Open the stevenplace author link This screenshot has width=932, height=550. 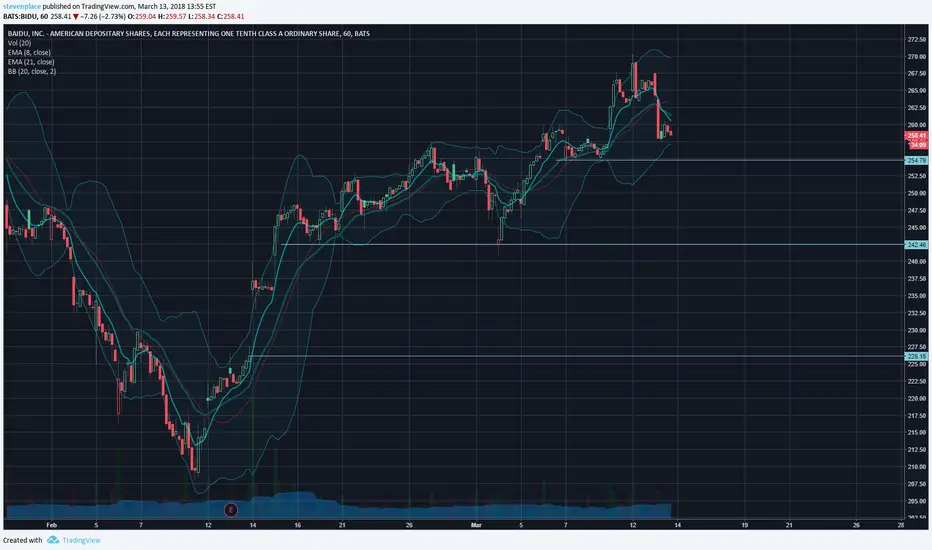22,7
